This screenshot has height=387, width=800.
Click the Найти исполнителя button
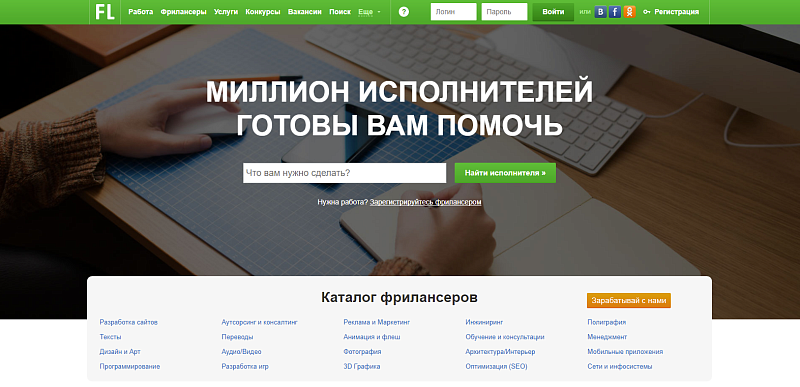(505, 173)
